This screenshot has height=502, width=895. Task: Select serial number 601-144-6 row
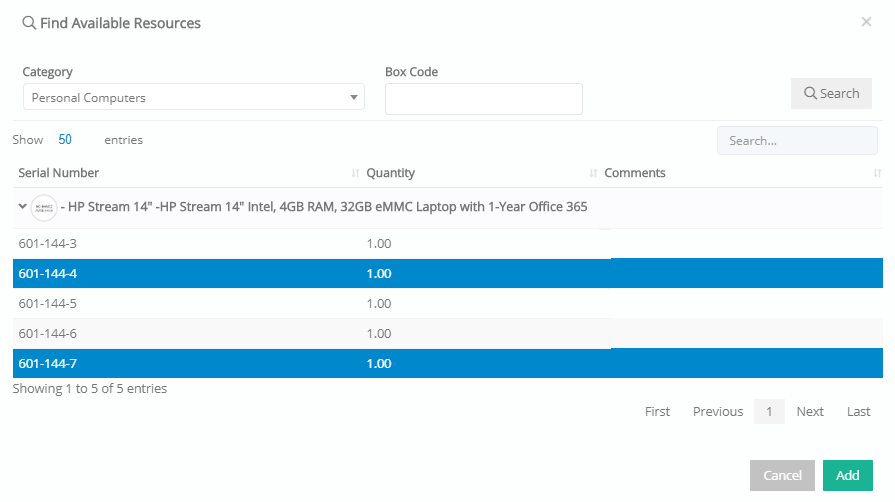click(448, 334)
